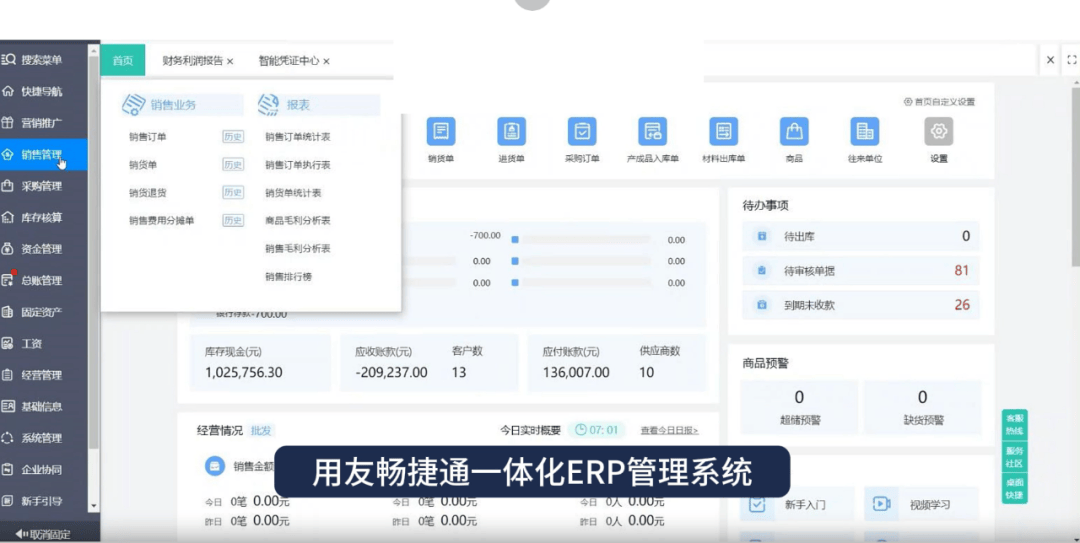Open 销售订单执行表 report
The height and width of the screenshot is (543, 1080).
coord(298,165)
